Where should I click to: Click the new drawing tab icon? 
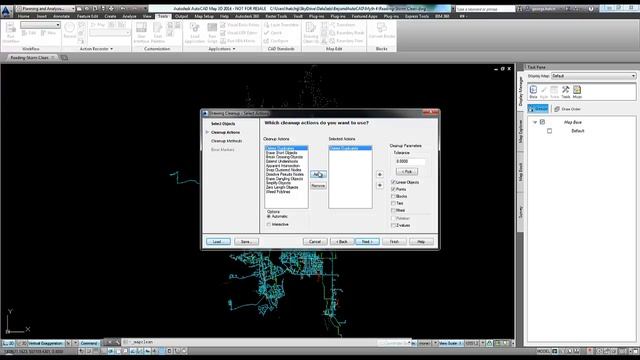64,58
